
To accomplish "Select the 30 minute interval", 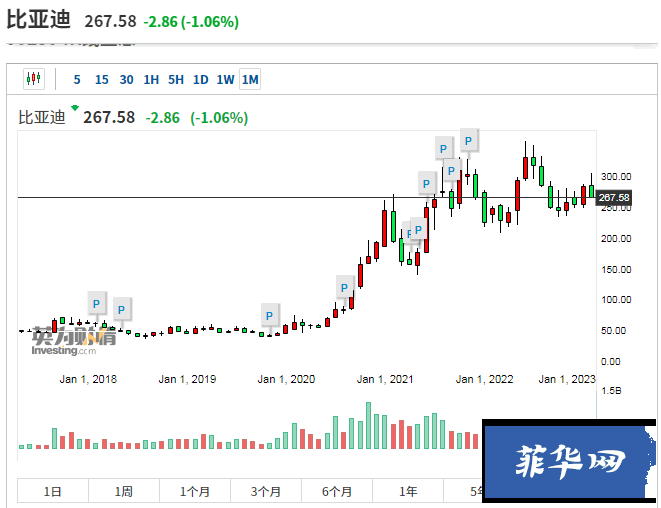I will (126, 79).
